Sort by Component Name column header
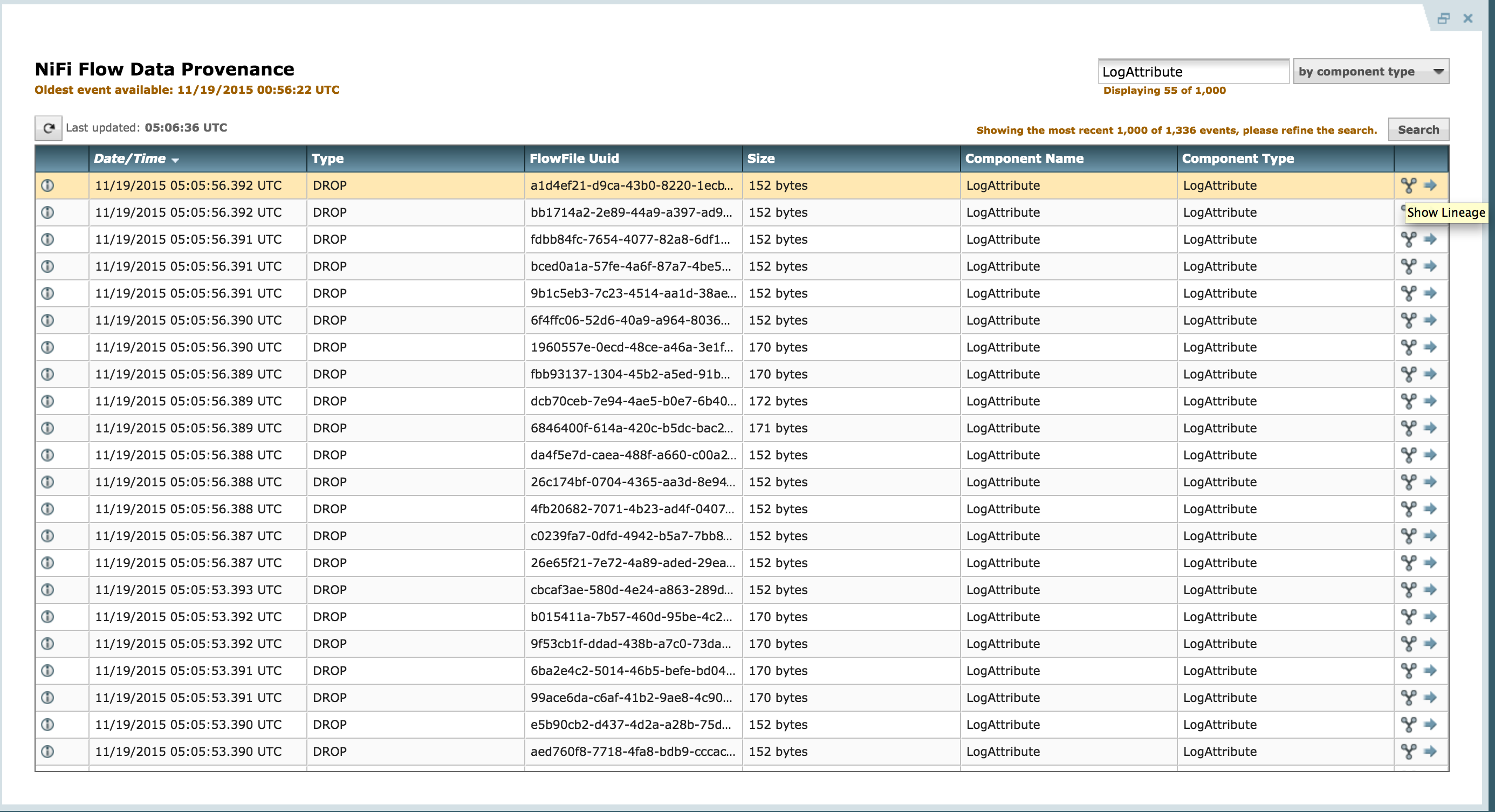 (1024, 159)
